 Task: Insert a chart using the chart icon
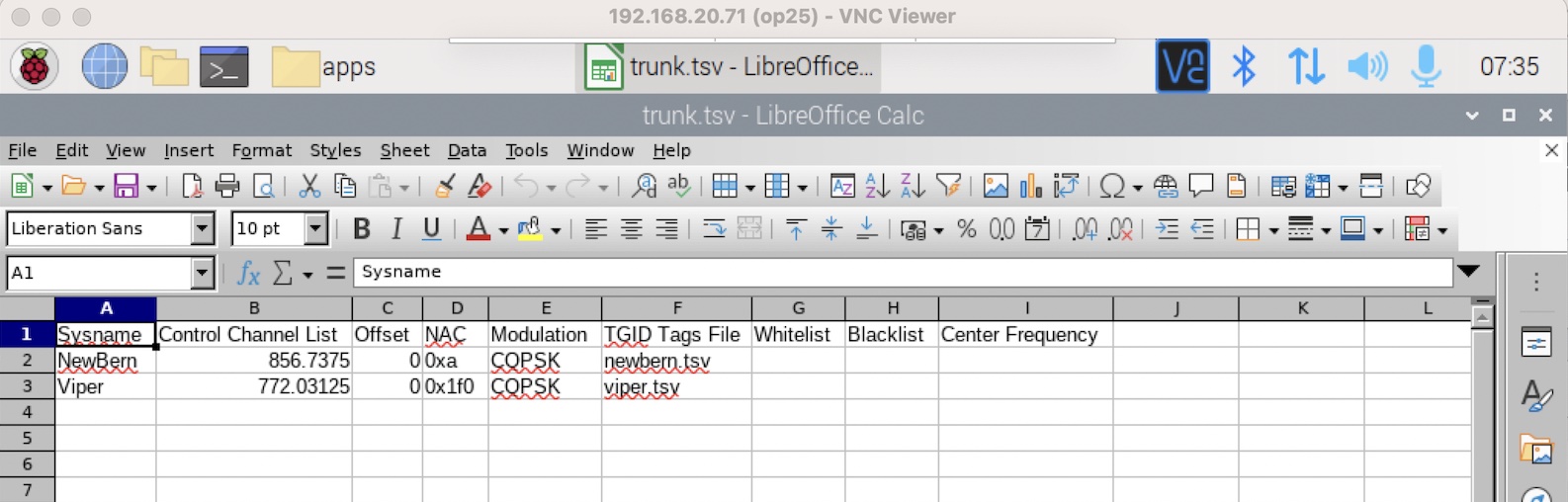click(1030, 186)
